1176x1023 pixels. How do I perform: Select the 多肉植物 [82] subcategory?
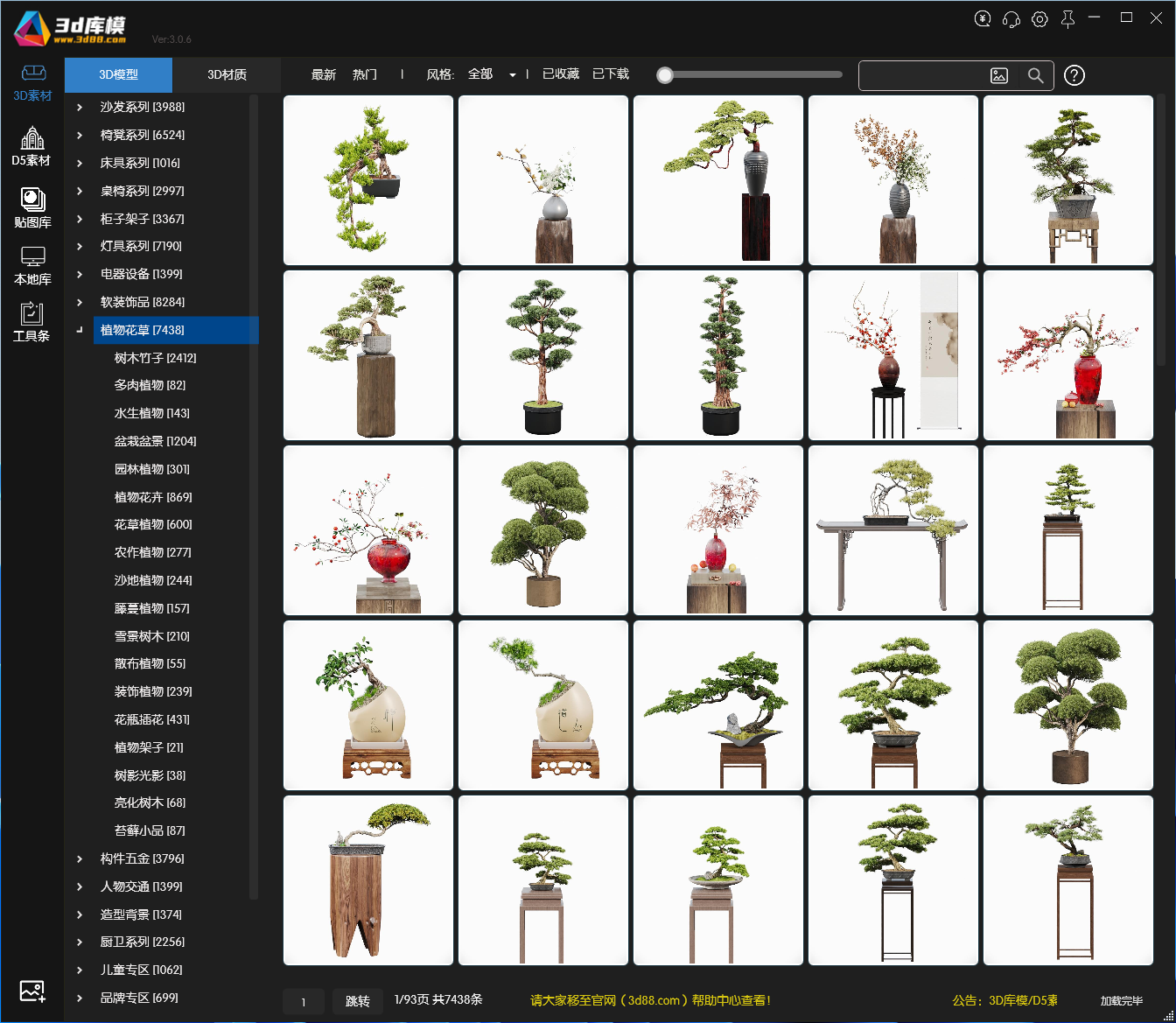150,385
